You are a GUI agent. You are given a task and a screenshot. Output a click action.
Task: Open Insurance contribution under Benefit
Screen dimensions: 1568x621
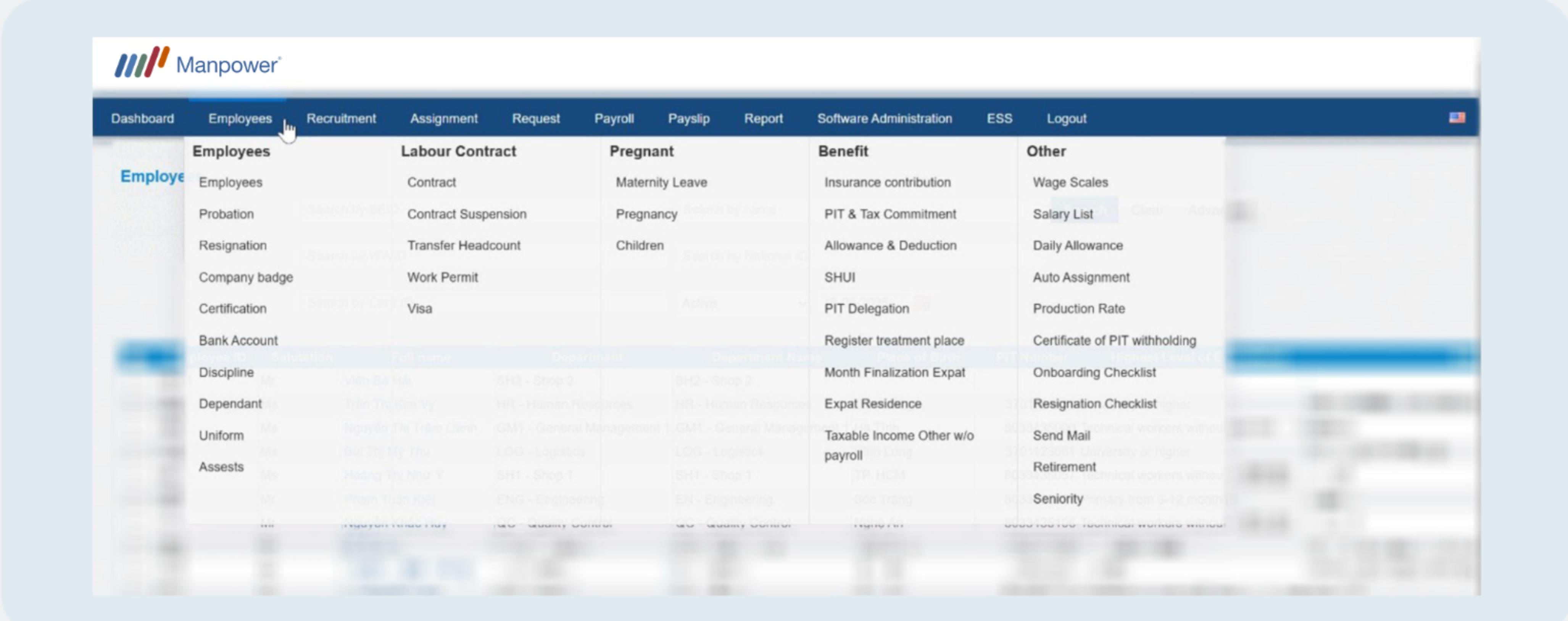(888, 182)
